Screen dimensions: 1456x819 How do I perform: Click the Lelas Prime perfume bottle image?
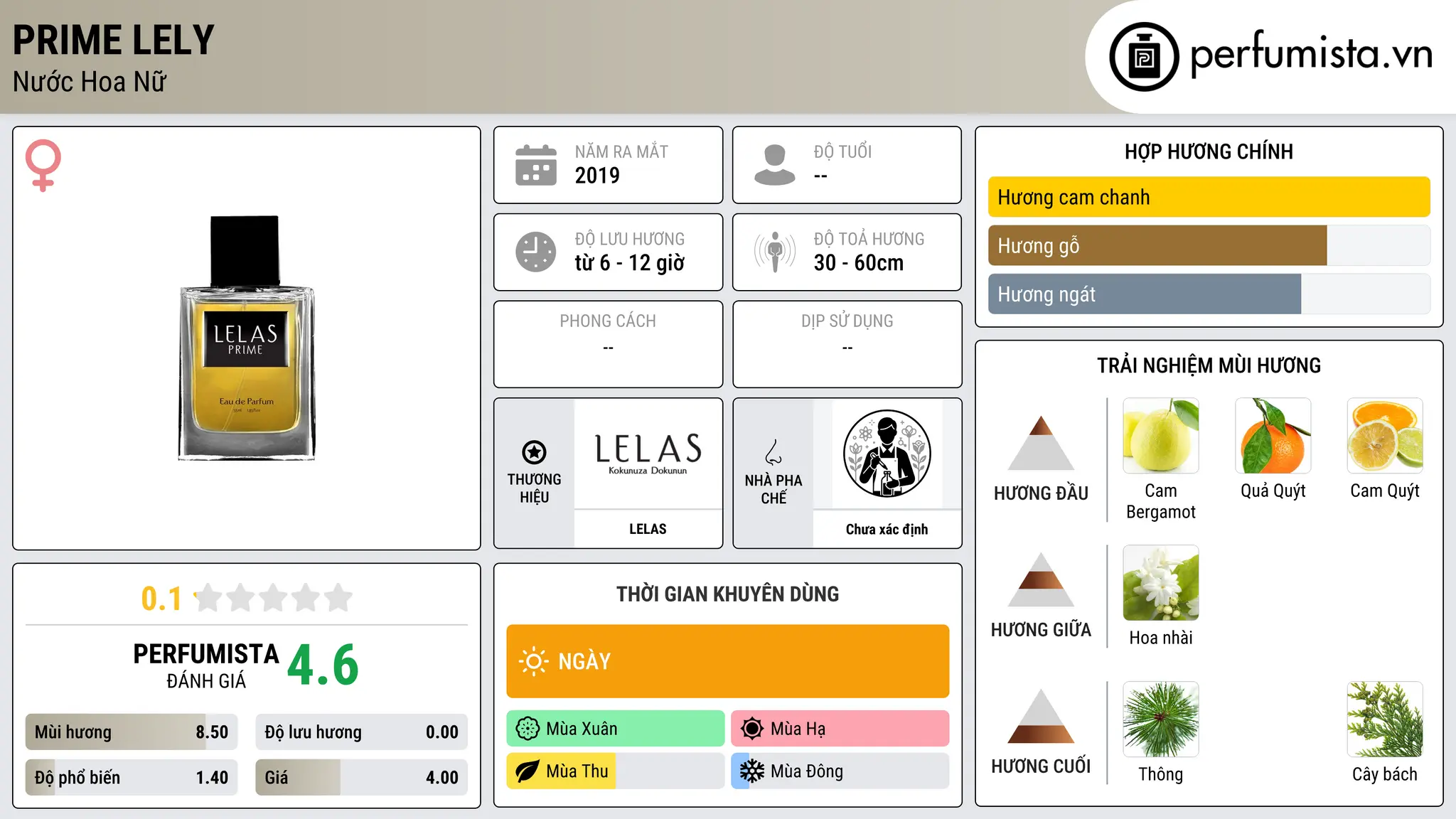pyautogui.click(x=246, y=338)
